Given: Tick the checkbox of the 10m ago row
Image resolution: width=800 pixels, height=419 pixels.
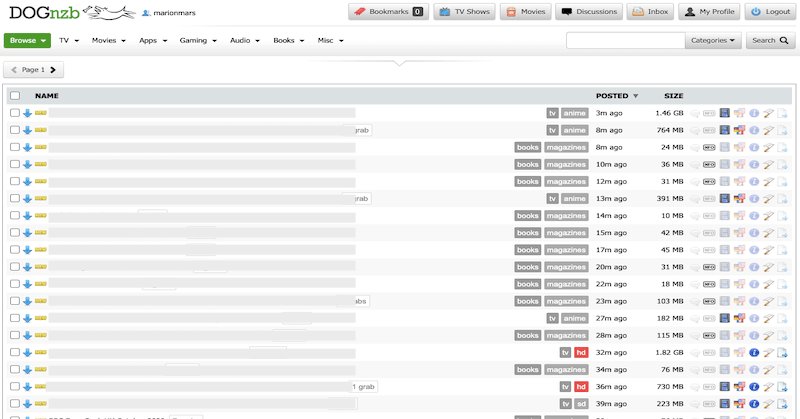Looking at the screenshot, I should [15, 164].
